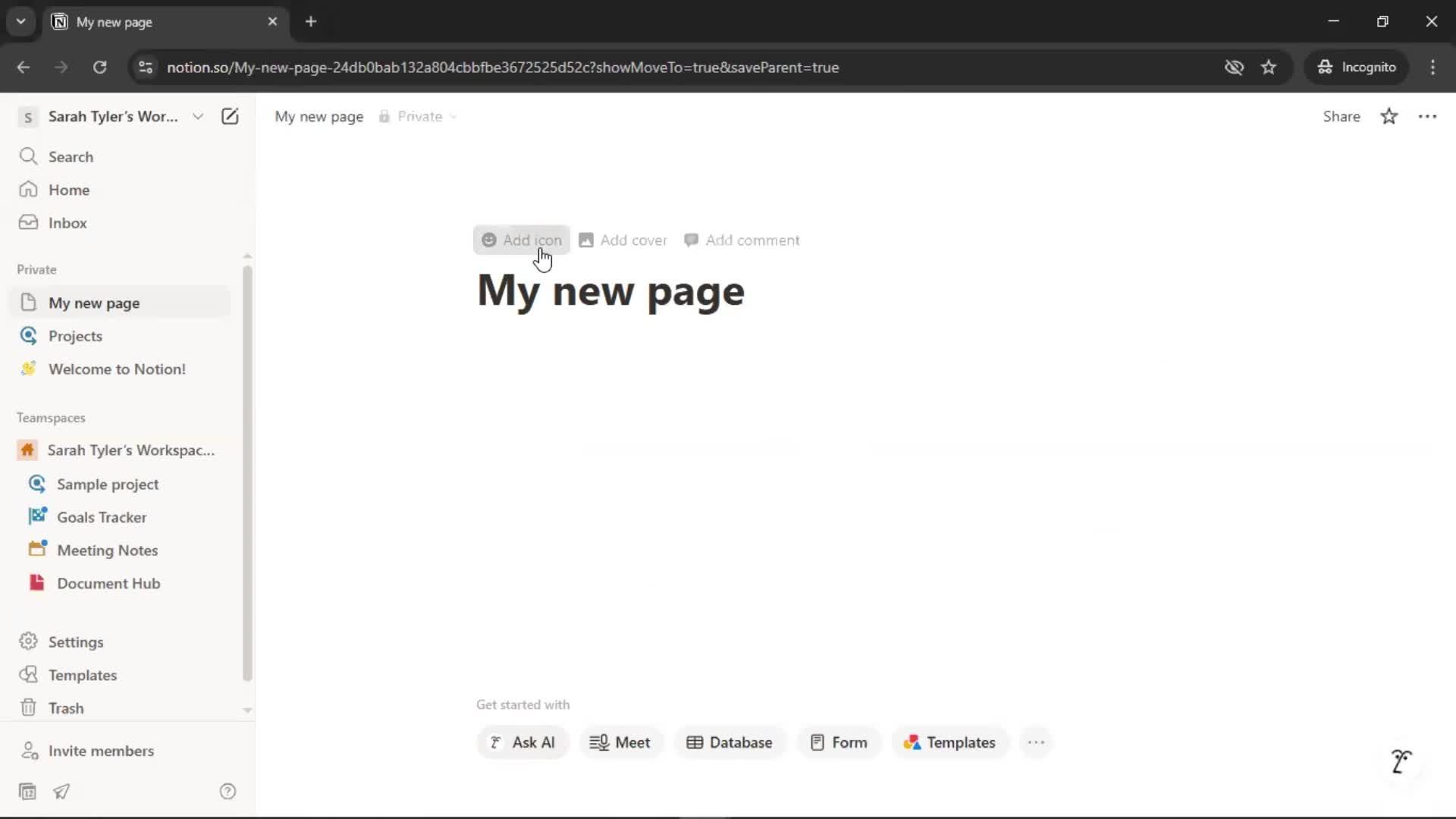Click My new page breadcrumb

318,116
